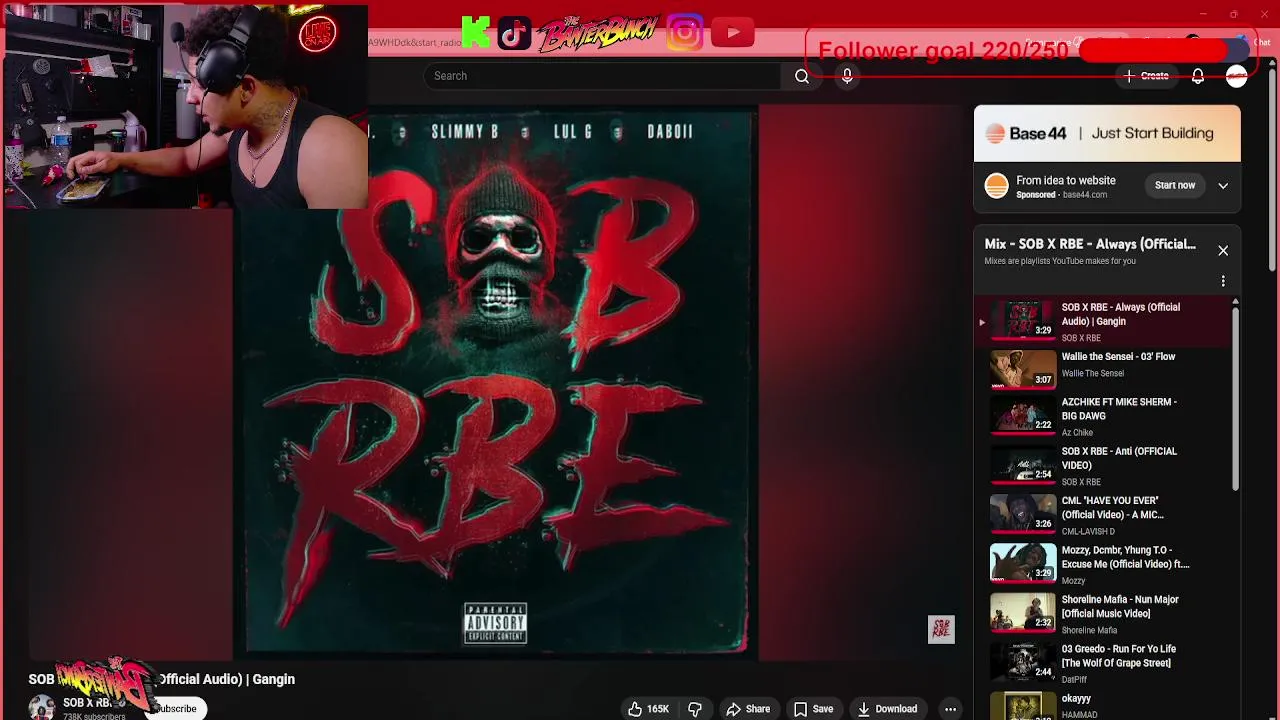Image resolution: width=1280 pixels, height=720 pixels.
Task: Click the Kick logo in the overlay
Action: click(476, 33)
